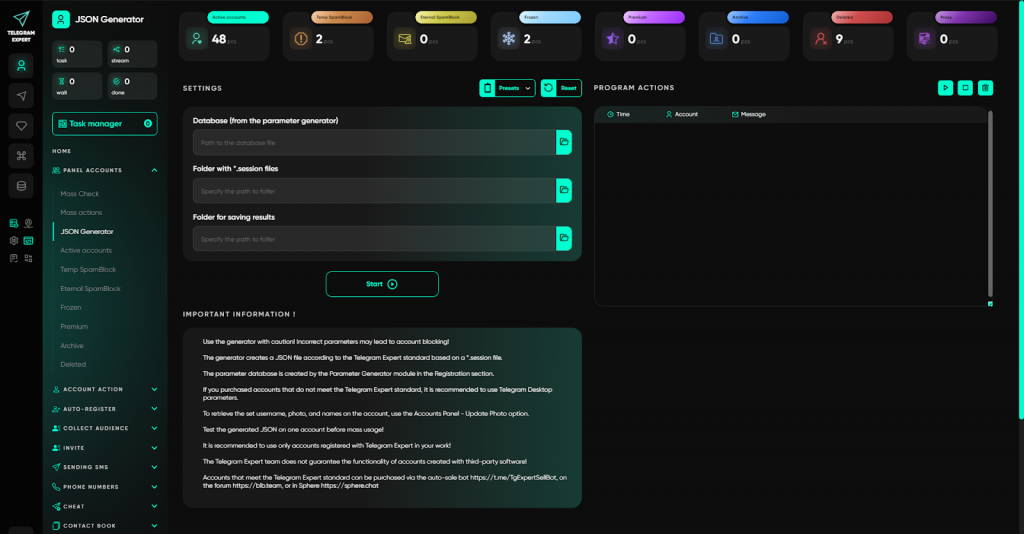Open the database stack icon in sidebar
This screenshot has width=1024, height=534.
21,185
